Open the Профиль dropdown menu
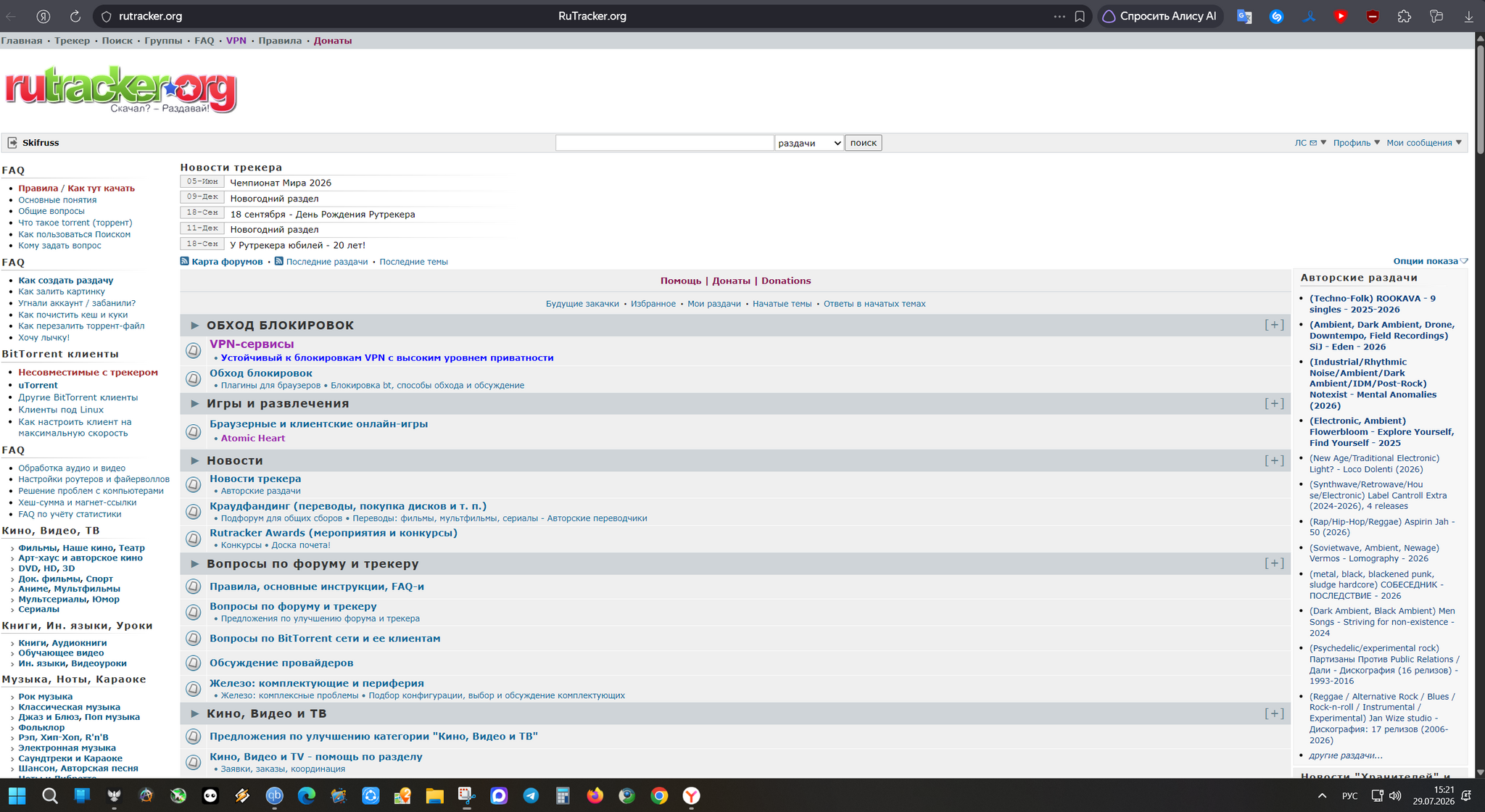The height and width of the screenshot is (812, 1485). (1356, 143)
